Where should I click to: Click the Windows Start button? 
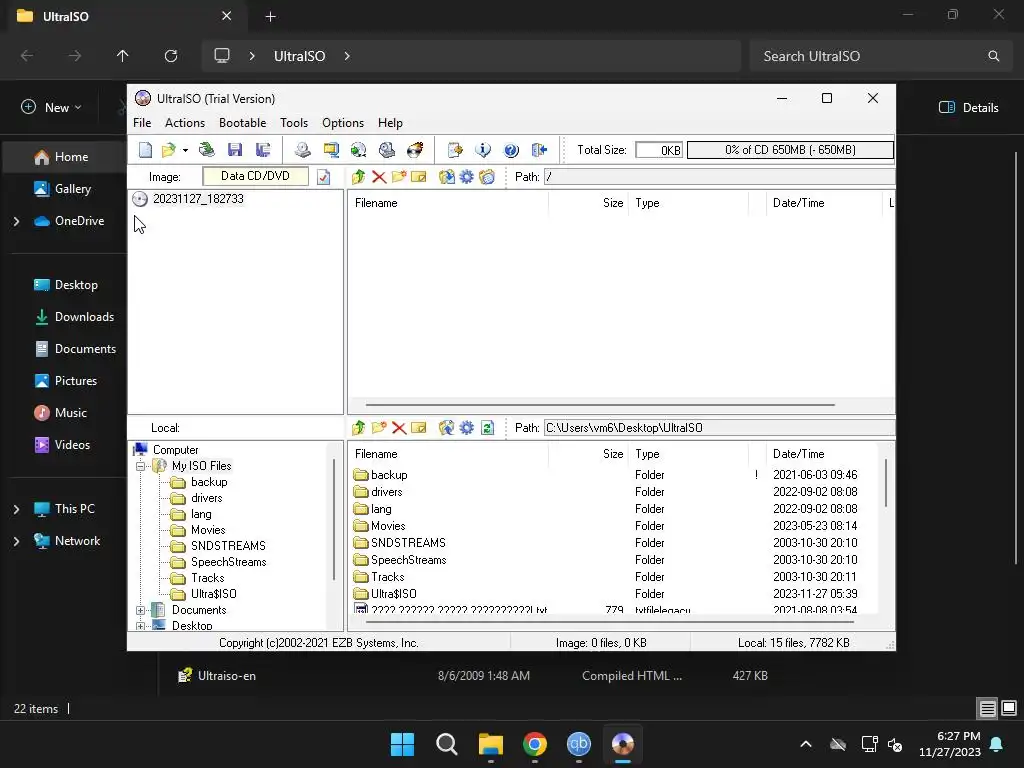pyautogui.click(x=402, y=744)
